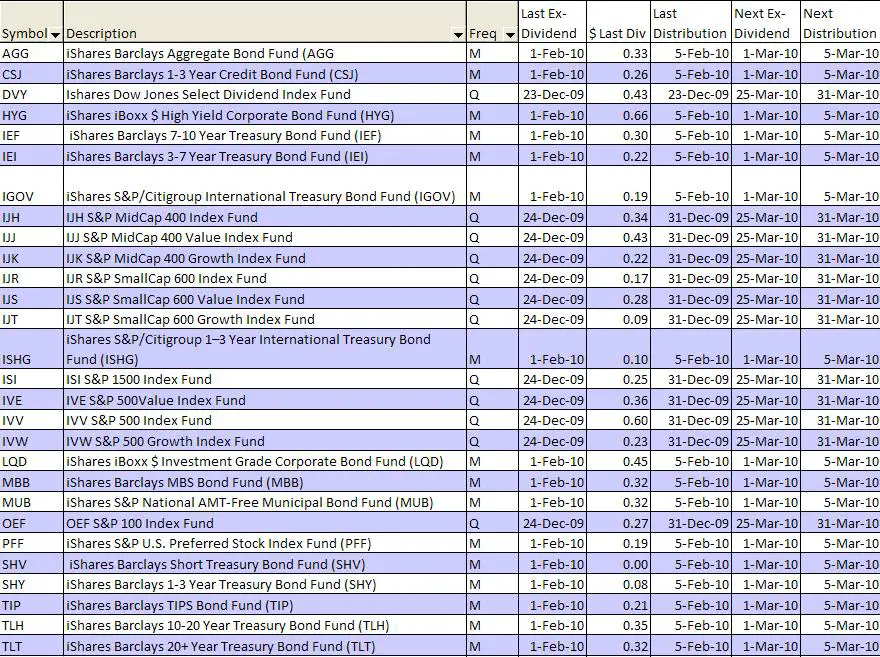This screenshot has height=657, width=880.
Task: Select the Next Ex-Dividend column header
Action: [766, 22]
